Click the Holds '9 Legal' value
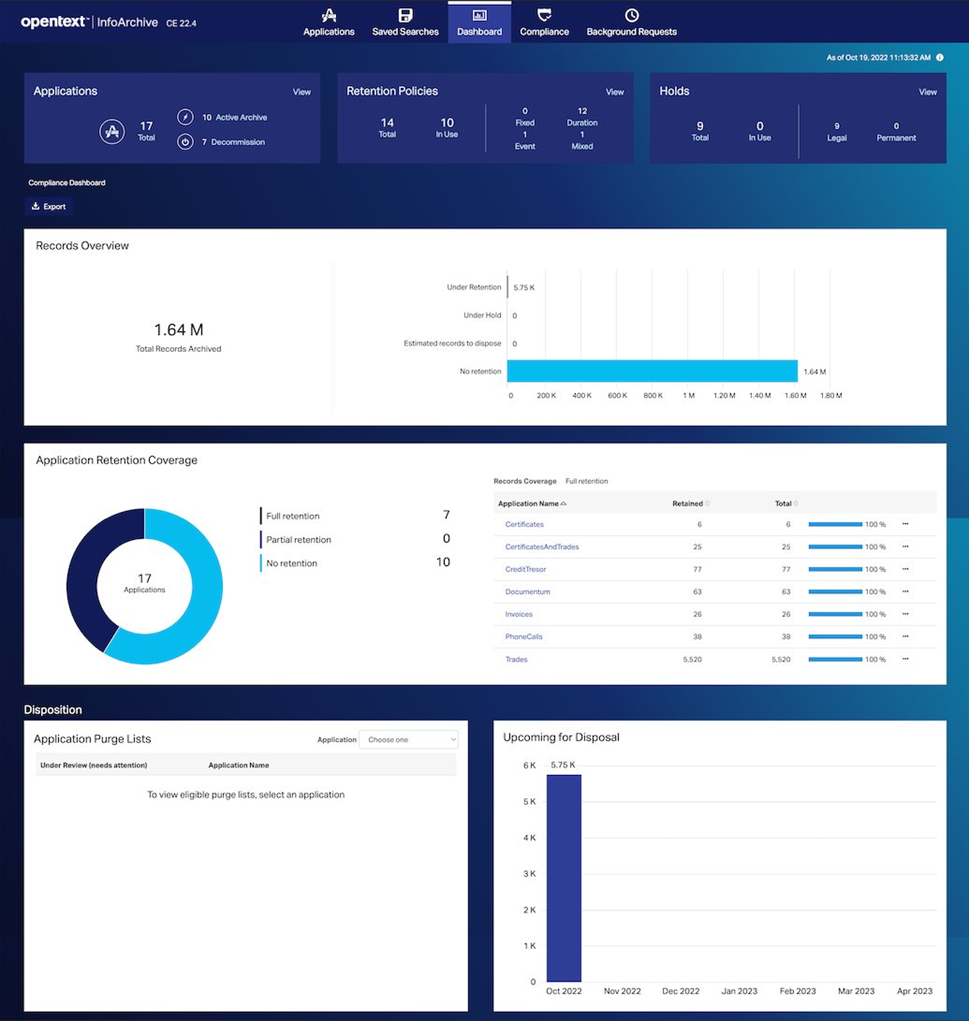The image size is (969, 1021). click(837, 132)
